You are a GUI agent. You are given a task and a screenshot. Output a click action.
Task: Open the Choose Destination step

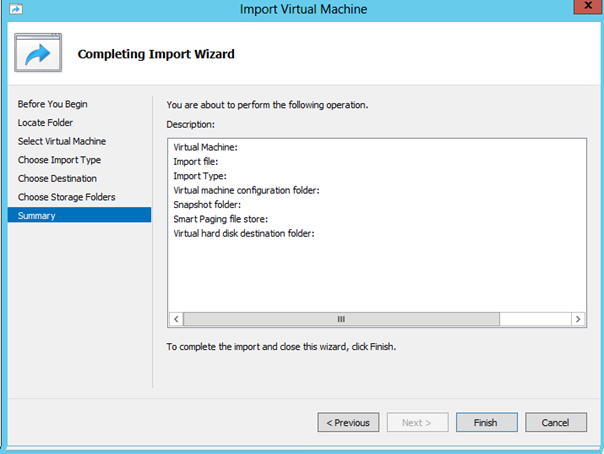pos(57,178)
